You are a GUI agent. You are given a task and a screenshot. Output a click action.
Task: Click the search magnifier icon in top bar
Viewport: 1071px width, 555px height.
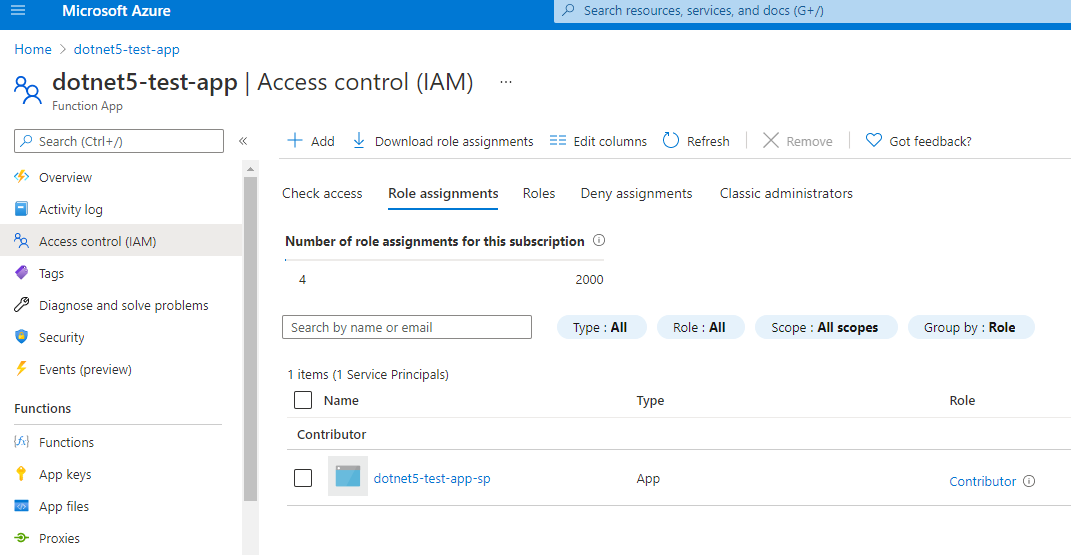(x=568, y=10)
